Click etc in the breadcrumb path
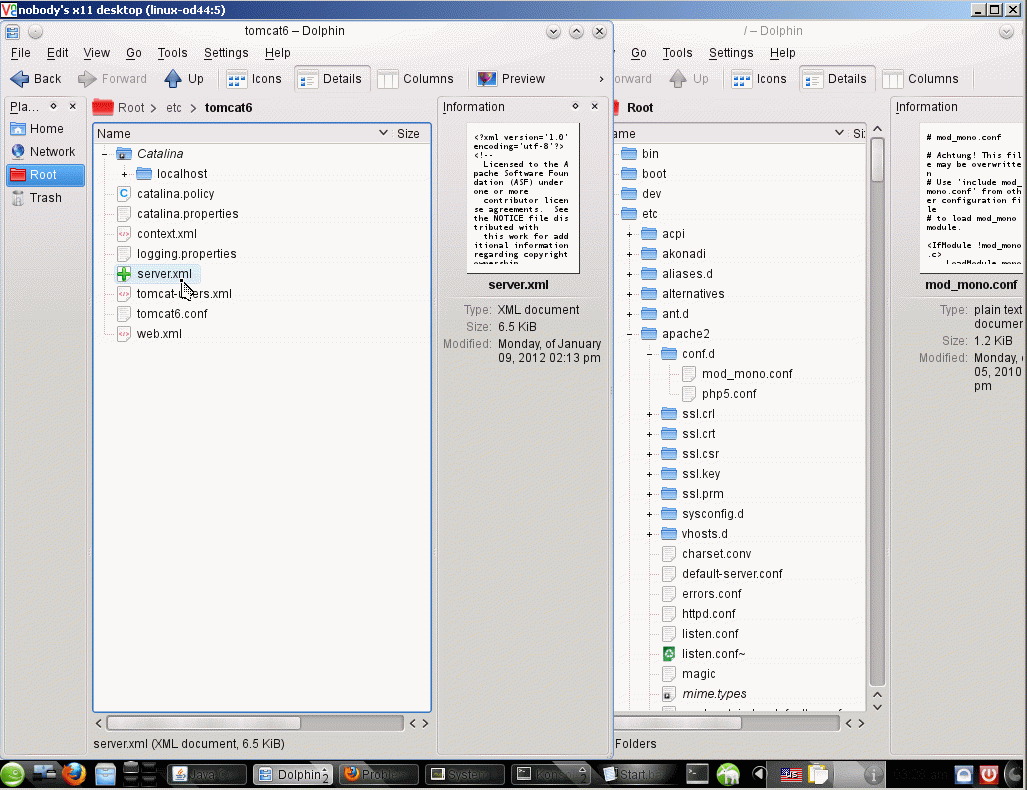This screenshot has width=1027, height=790. 174,108
